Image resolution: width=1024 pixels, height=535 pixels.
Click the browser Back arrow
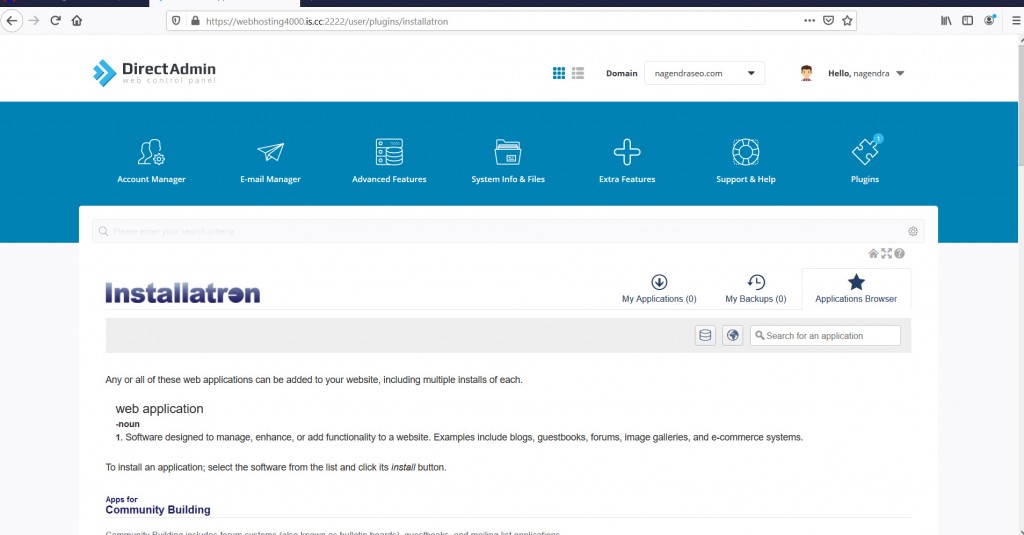point(12,21)
